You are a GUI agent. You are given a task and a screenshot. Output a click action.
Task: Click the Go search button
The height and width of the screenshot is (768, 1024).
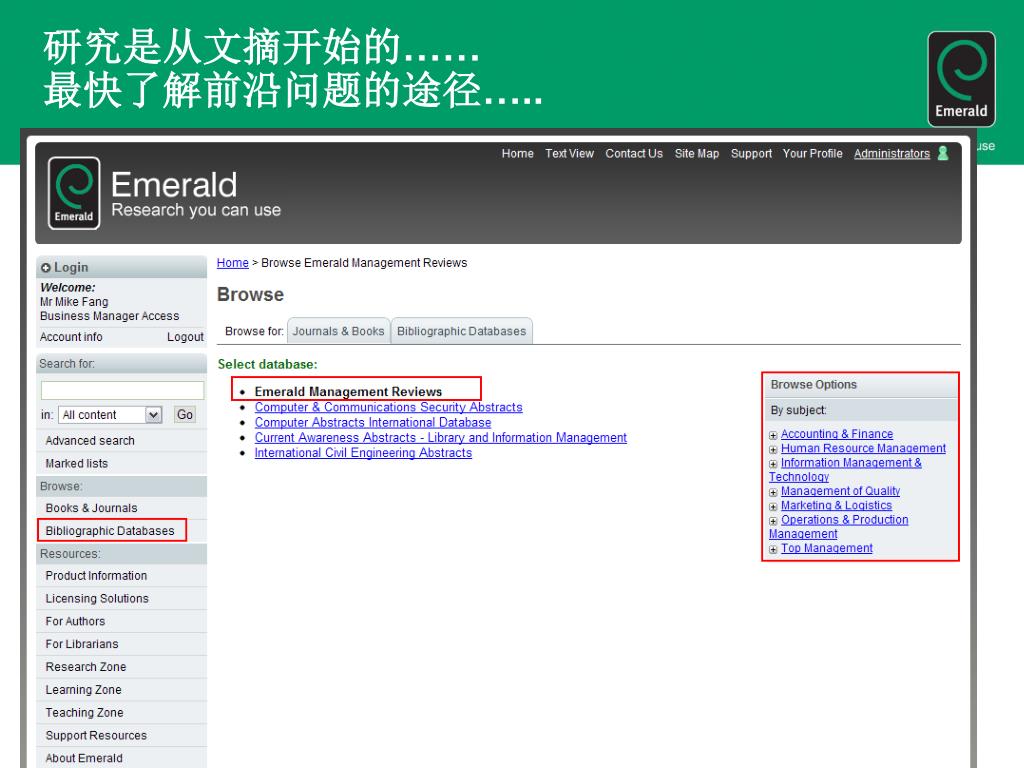click(185, 415)
